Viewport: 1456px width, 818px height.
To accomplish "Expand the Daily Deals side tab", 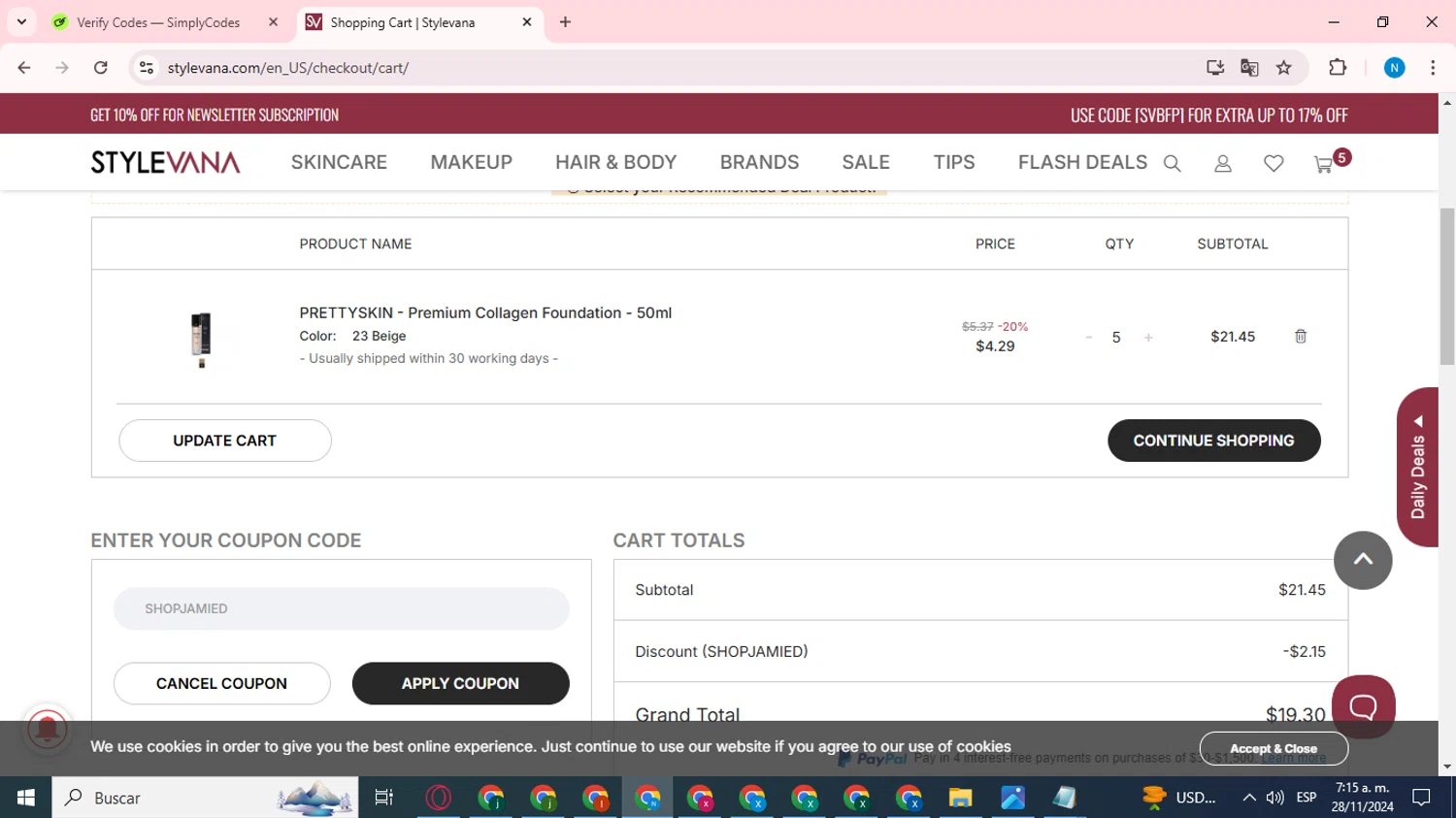I will (1417, 467).
